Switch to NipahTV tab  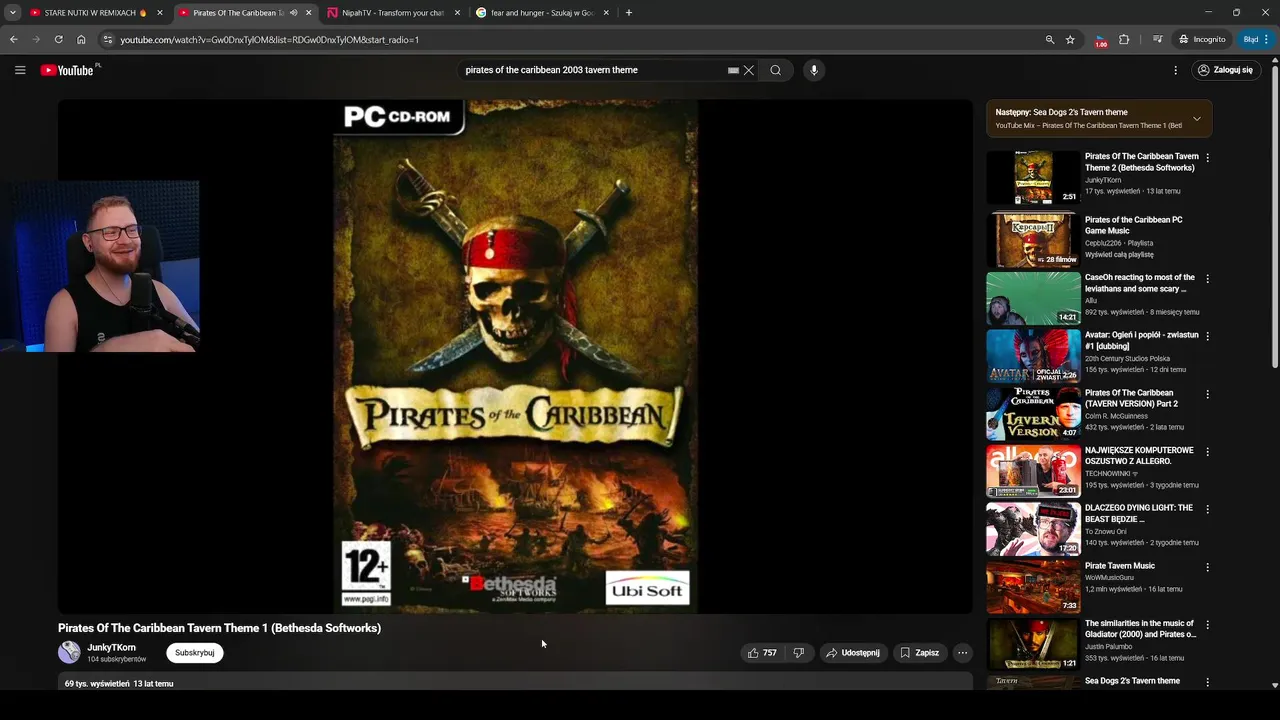392,13
